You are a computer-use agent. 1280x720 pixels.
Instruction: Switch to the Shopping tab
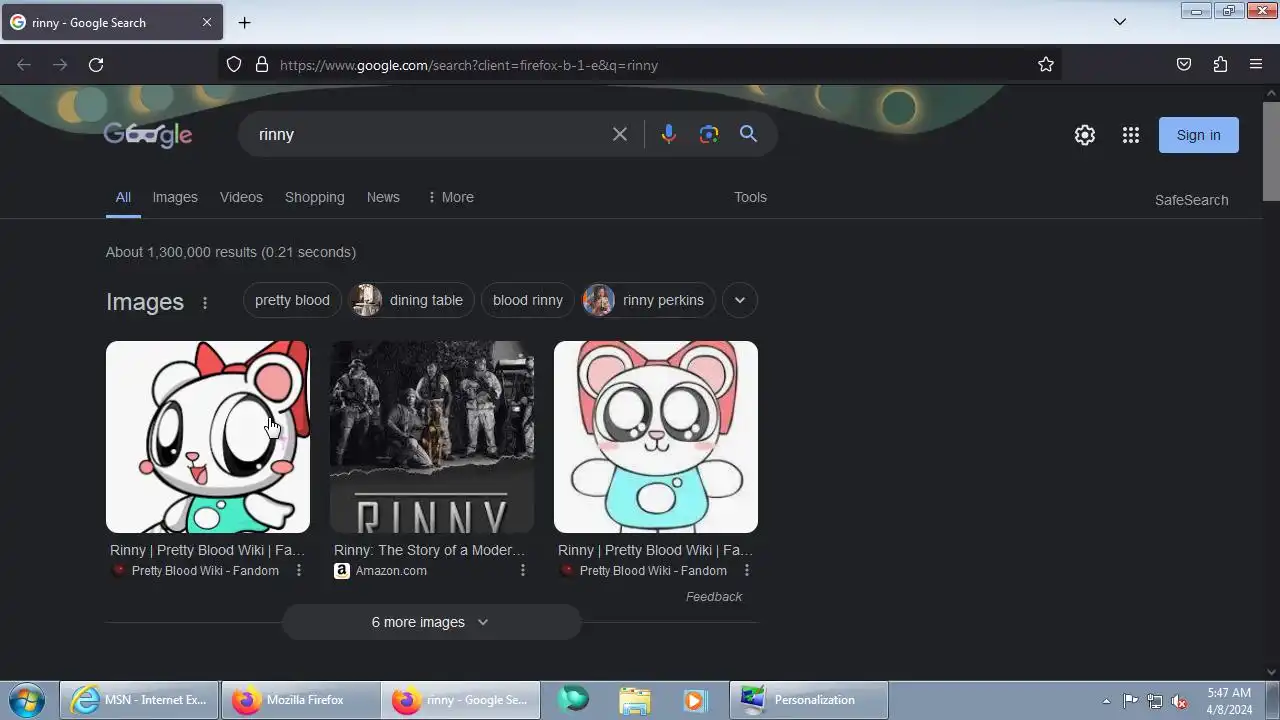point(314,198)
